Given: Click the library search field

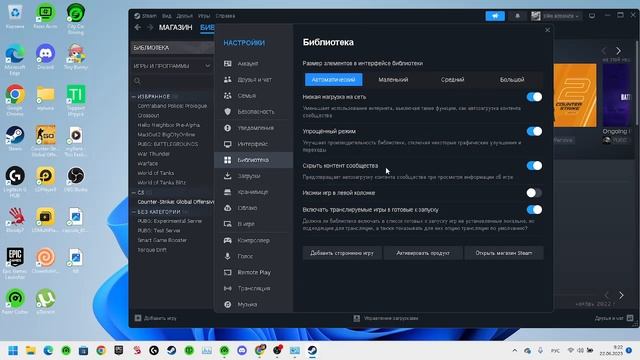Looking at the screenshot, I should [x=172, y=81].
